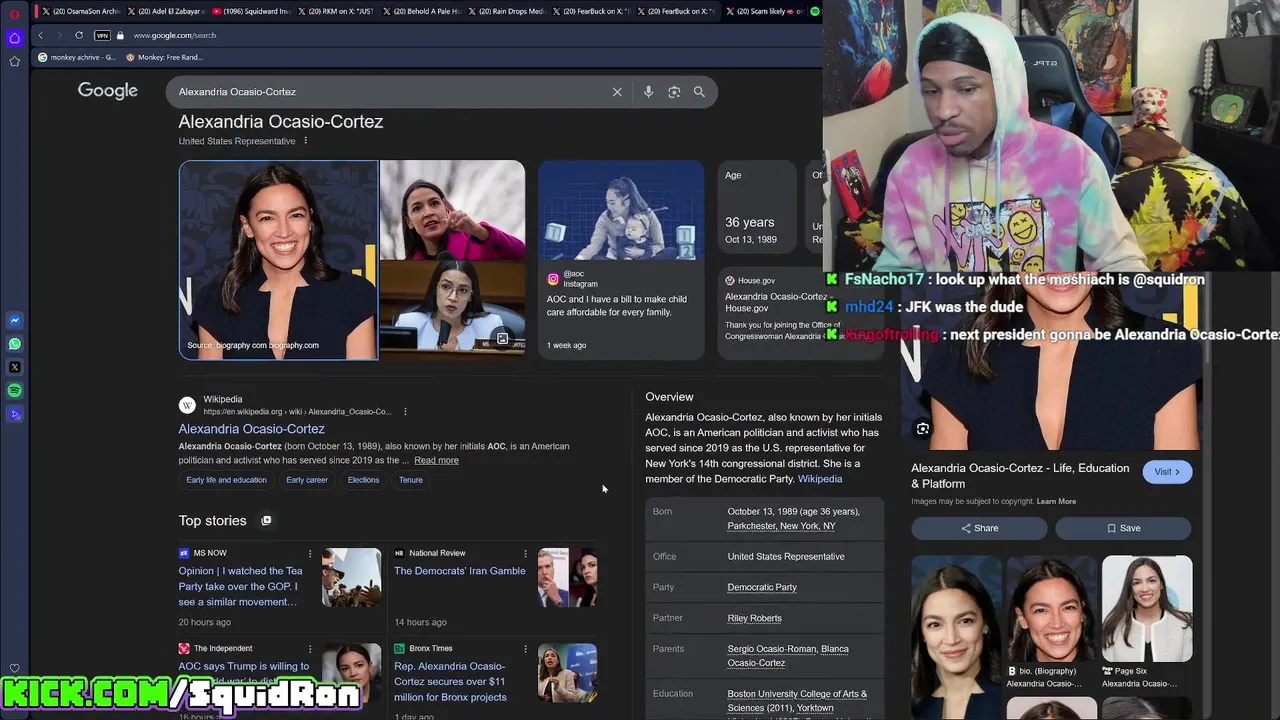1280x720 pixels.
Task: Select the Early career chip
Action: (x=307, y=480)
